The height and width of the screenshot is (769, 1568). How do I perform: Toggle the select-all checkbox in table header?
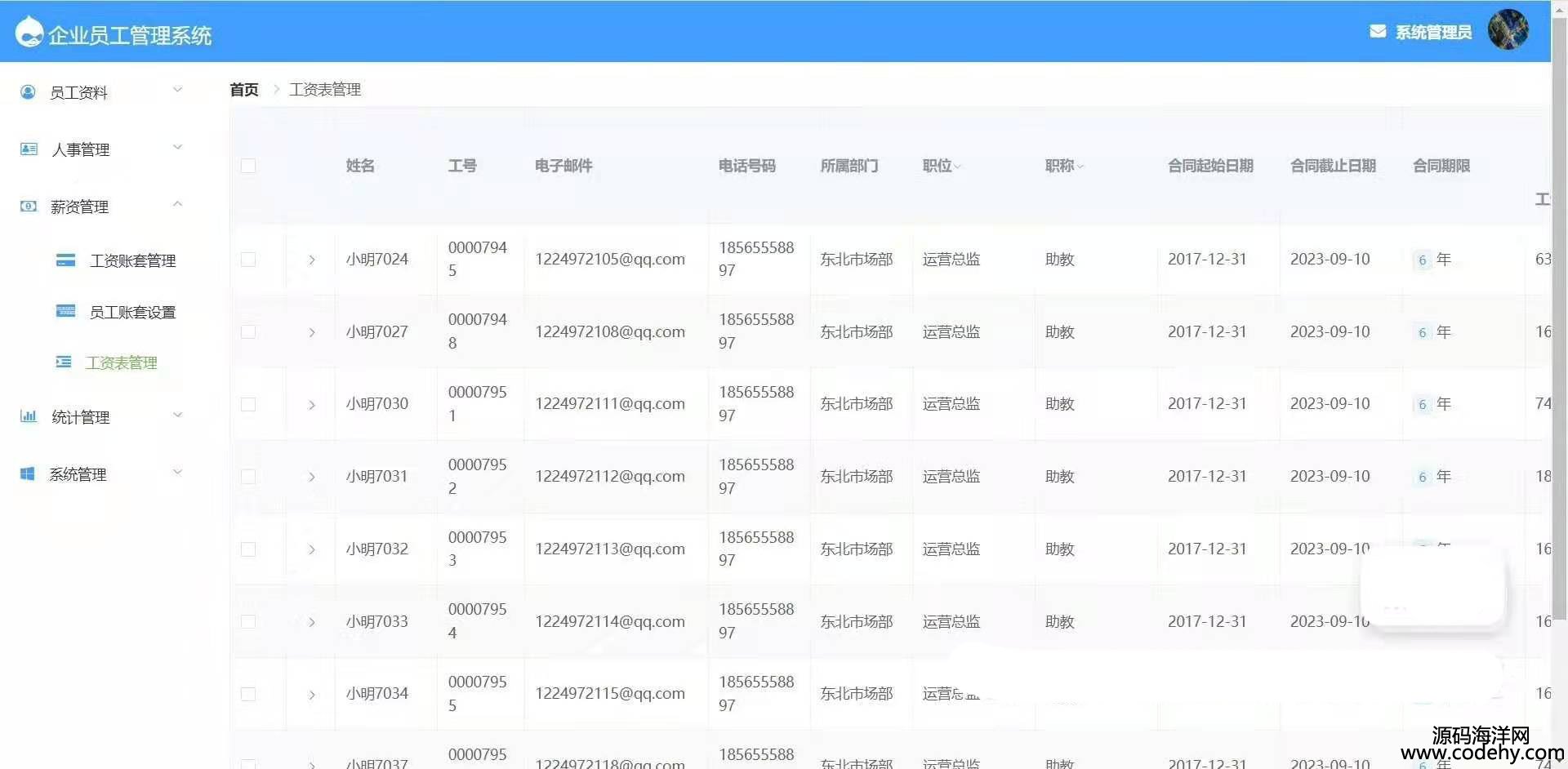[248, 166]
